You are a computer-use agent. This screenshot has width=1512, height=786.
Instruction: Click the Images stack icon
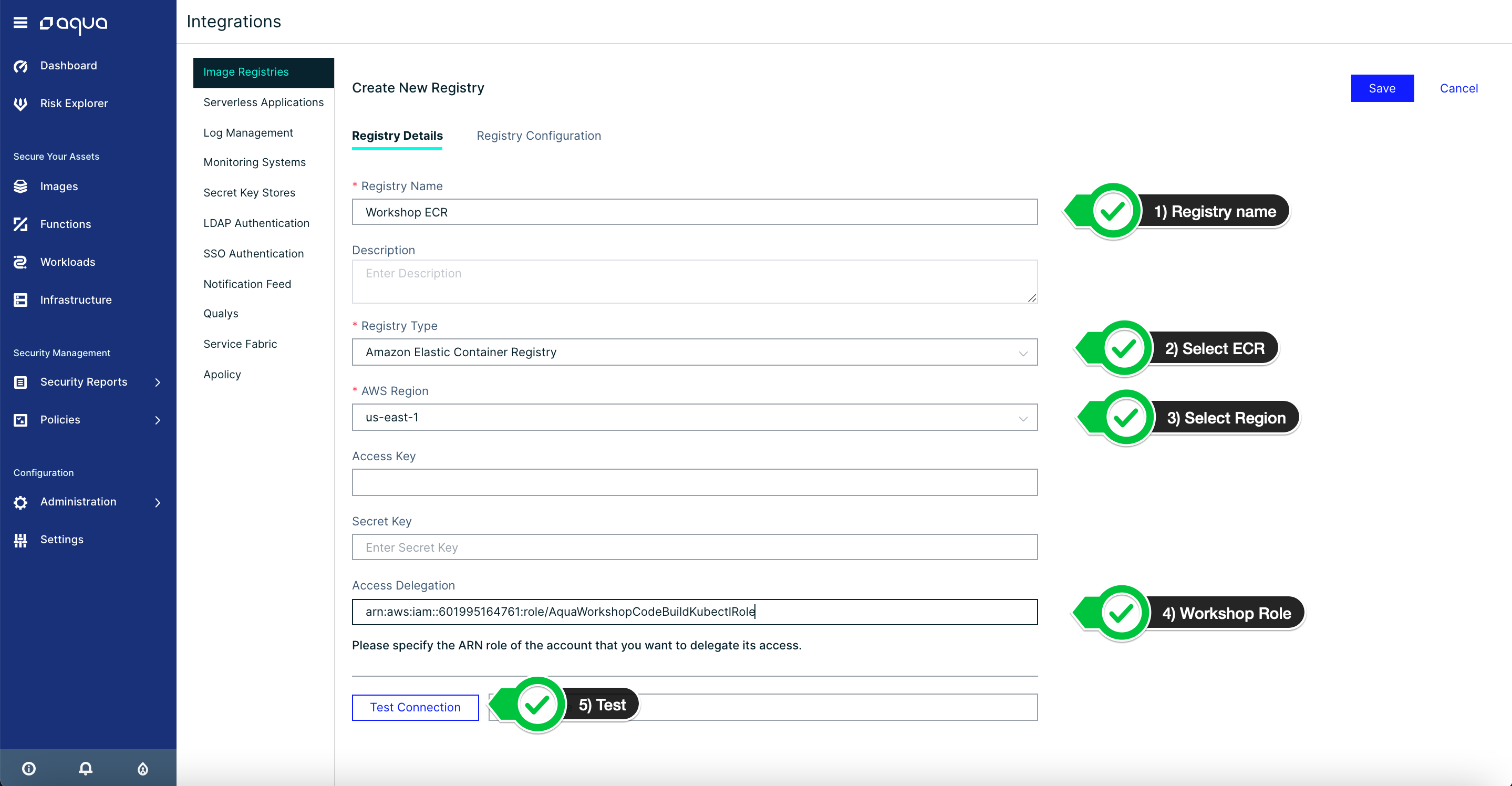tap(20, 187)
